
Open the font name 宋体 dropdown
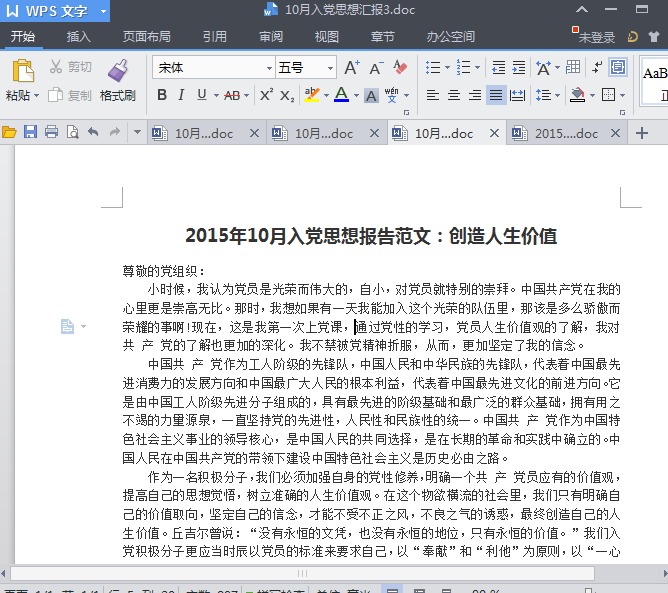click(269, 68)
